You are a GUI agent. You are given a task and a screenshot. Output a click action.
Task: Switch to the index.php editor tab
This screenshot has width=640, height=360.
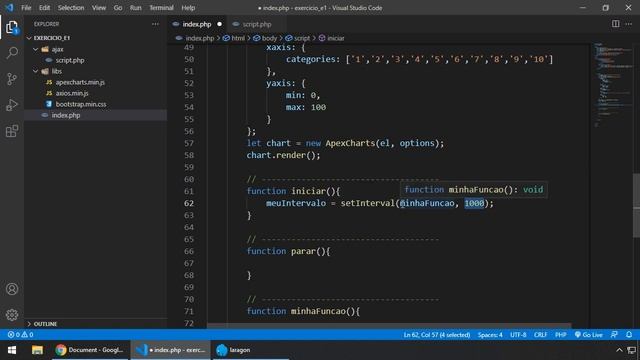click(196, 24)
